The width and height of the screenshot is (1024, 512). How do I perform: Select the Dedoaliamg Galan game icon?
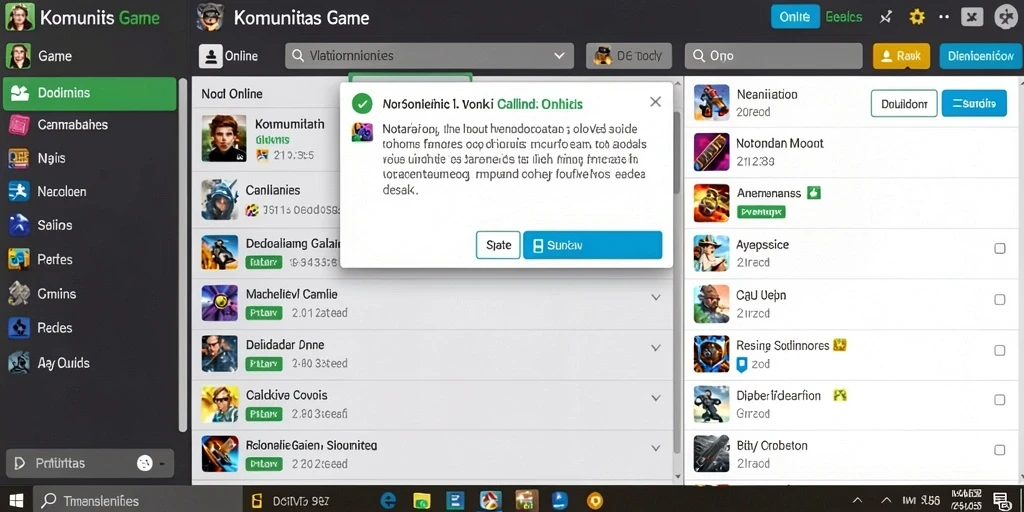(x=220, y=252)
